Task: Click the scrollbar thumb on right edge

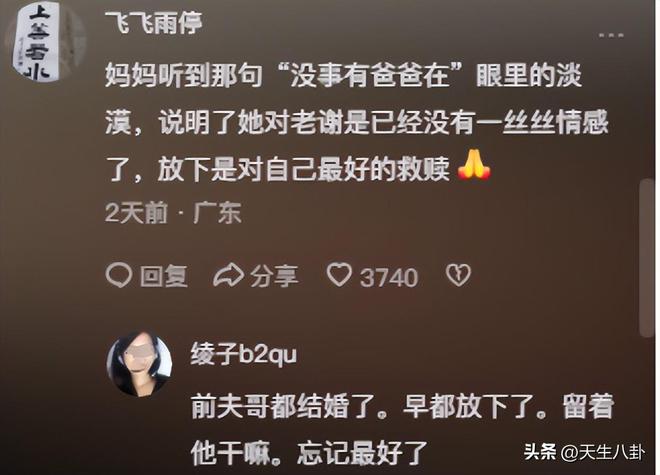Action: point(647,258)
